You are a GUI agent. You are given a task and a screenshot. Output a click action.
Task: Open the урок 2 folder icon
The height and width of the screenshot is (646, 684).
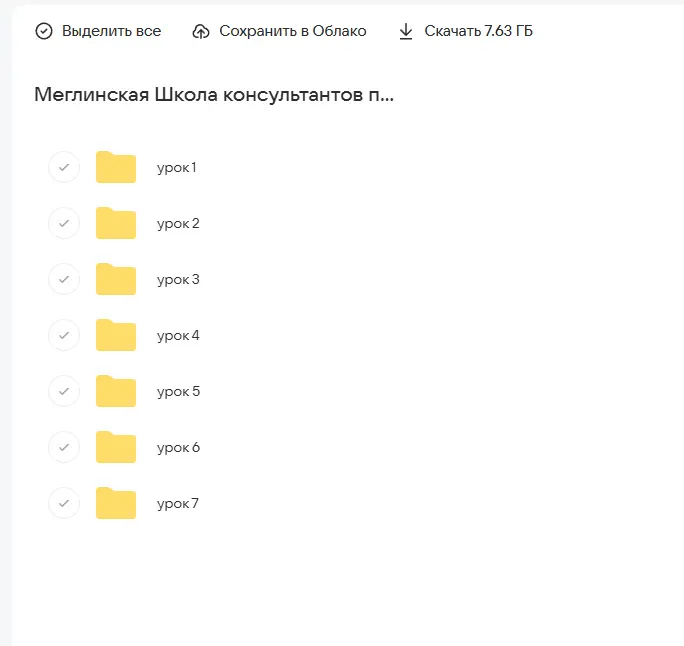[x=116, y=223]
